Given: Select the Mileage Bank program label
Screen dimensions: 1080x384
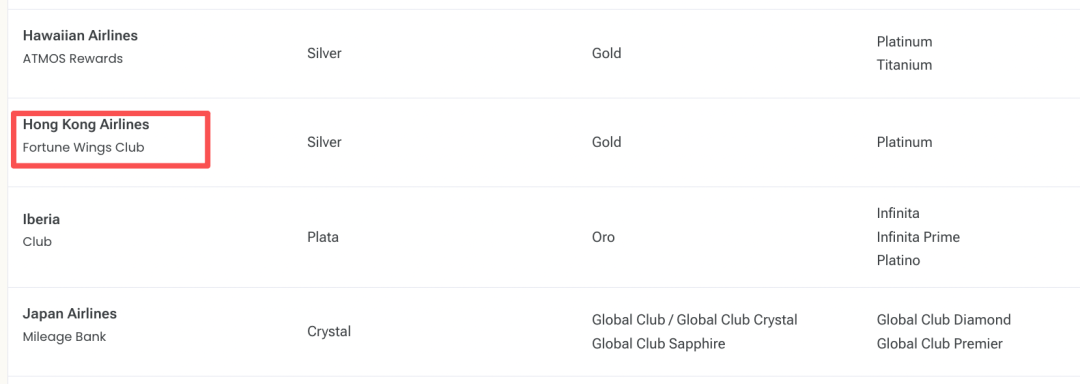Looking at the screenshot, I should (x=65, y=337).
